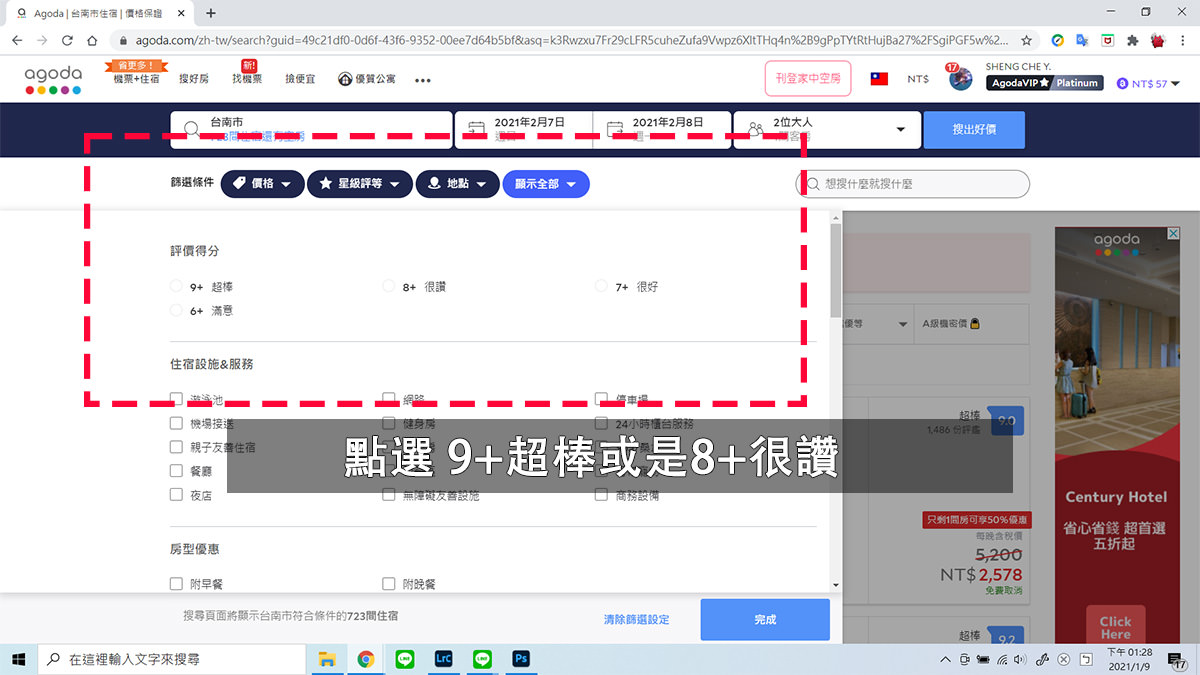
Task: Open the 星級評等 dropdown
Action: (359, 183)
